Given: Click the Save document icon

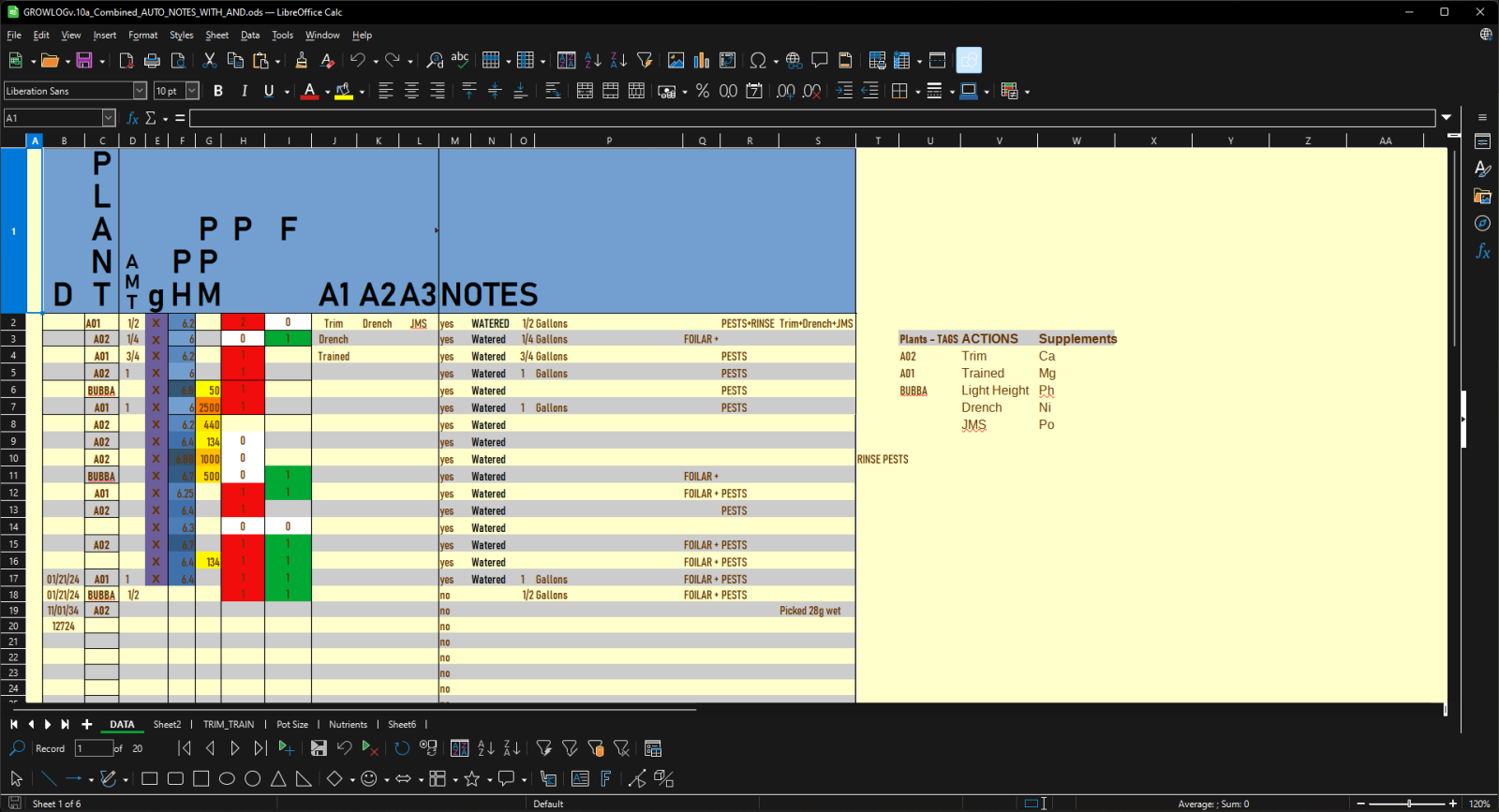Looking at the screenshot, I should 84,61.
